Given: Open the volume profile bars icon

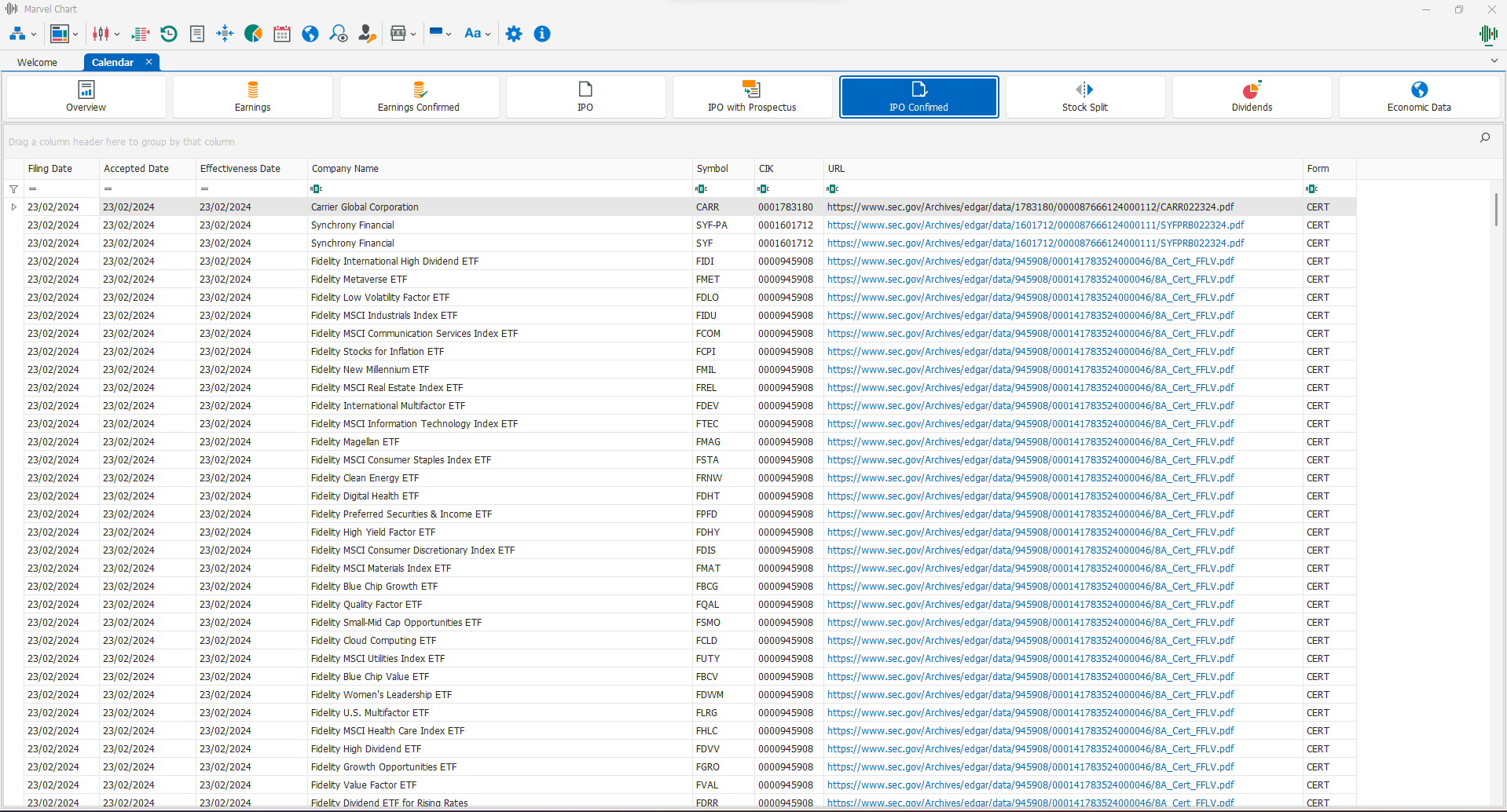Looking at the screenshot, I should [141, 34].
